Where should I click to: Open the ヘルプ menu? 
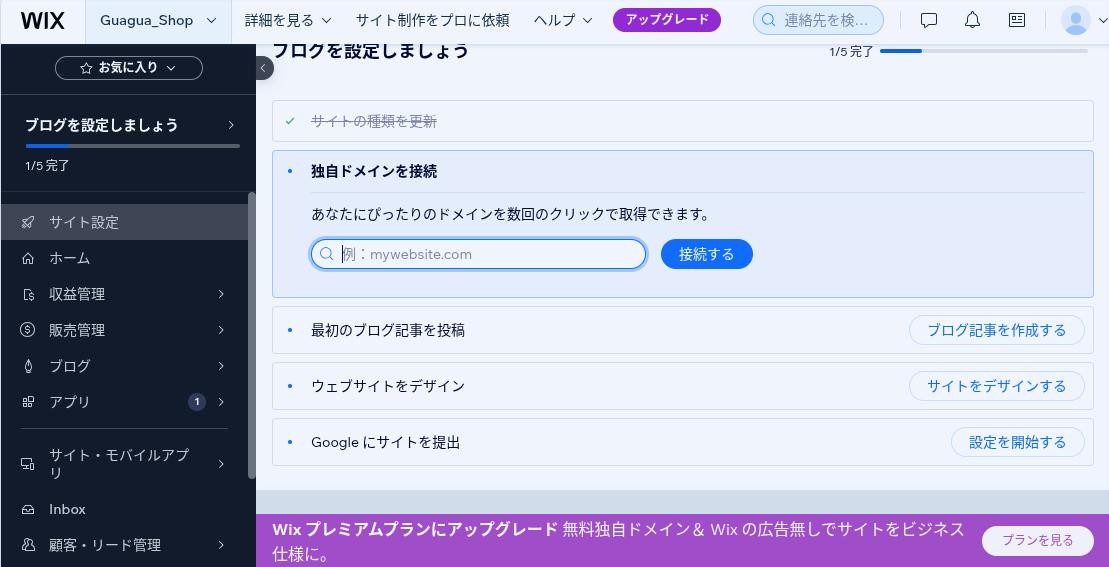pos(563,21)
